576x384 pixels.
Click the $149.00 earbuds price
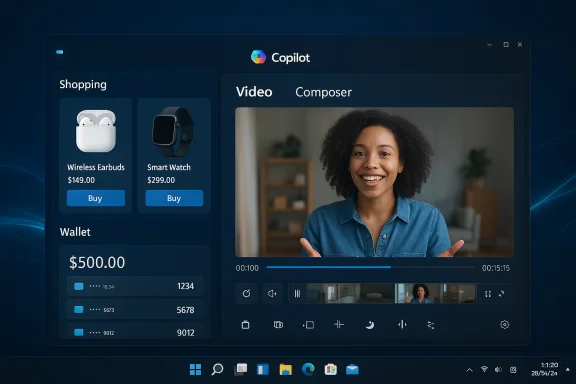(x=81, y=180)
